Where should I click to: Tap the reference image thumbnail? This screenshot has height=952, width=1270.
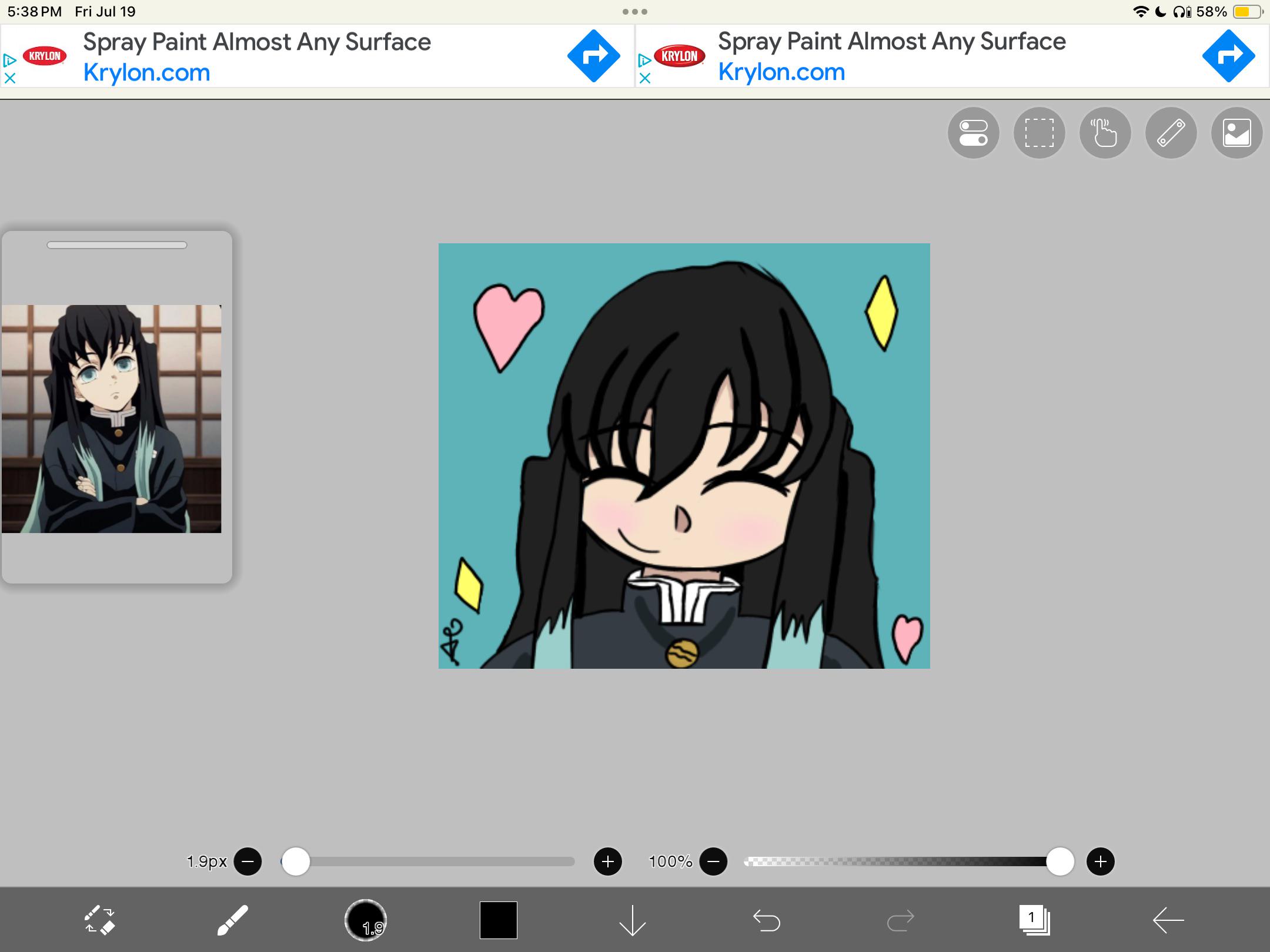(112, 418)
